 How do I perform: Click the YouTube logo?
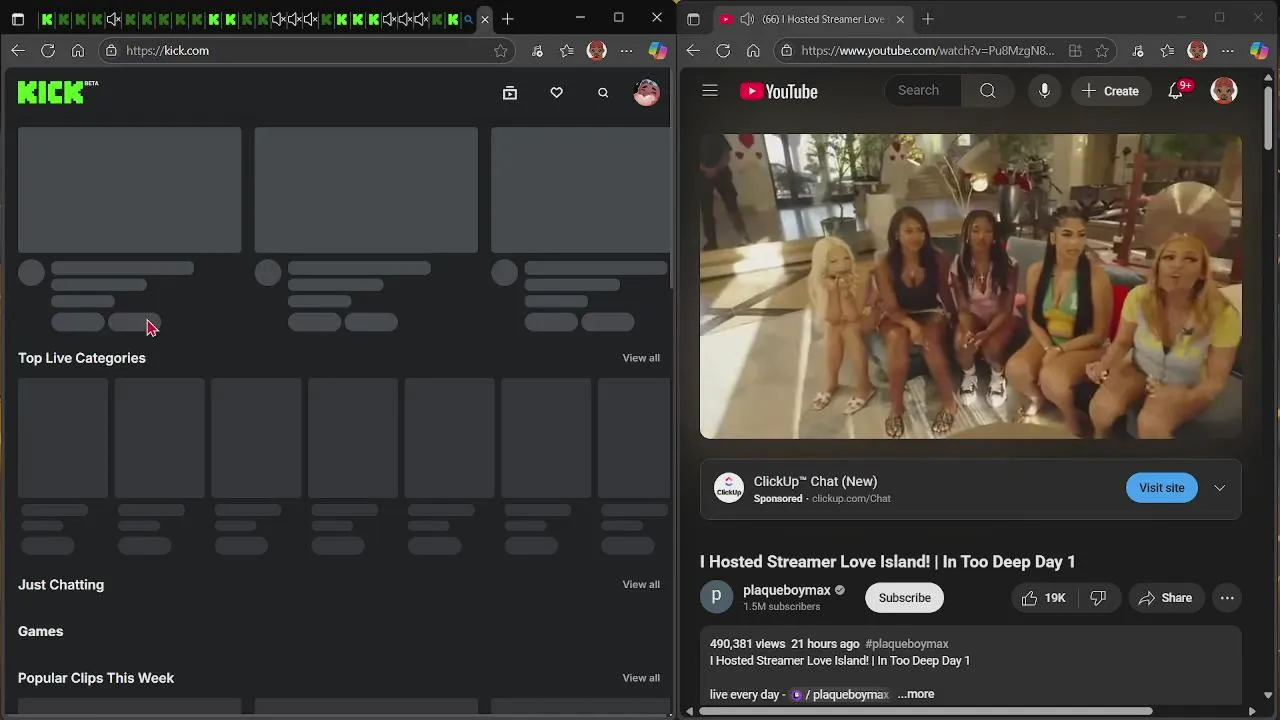pos(779,91)
